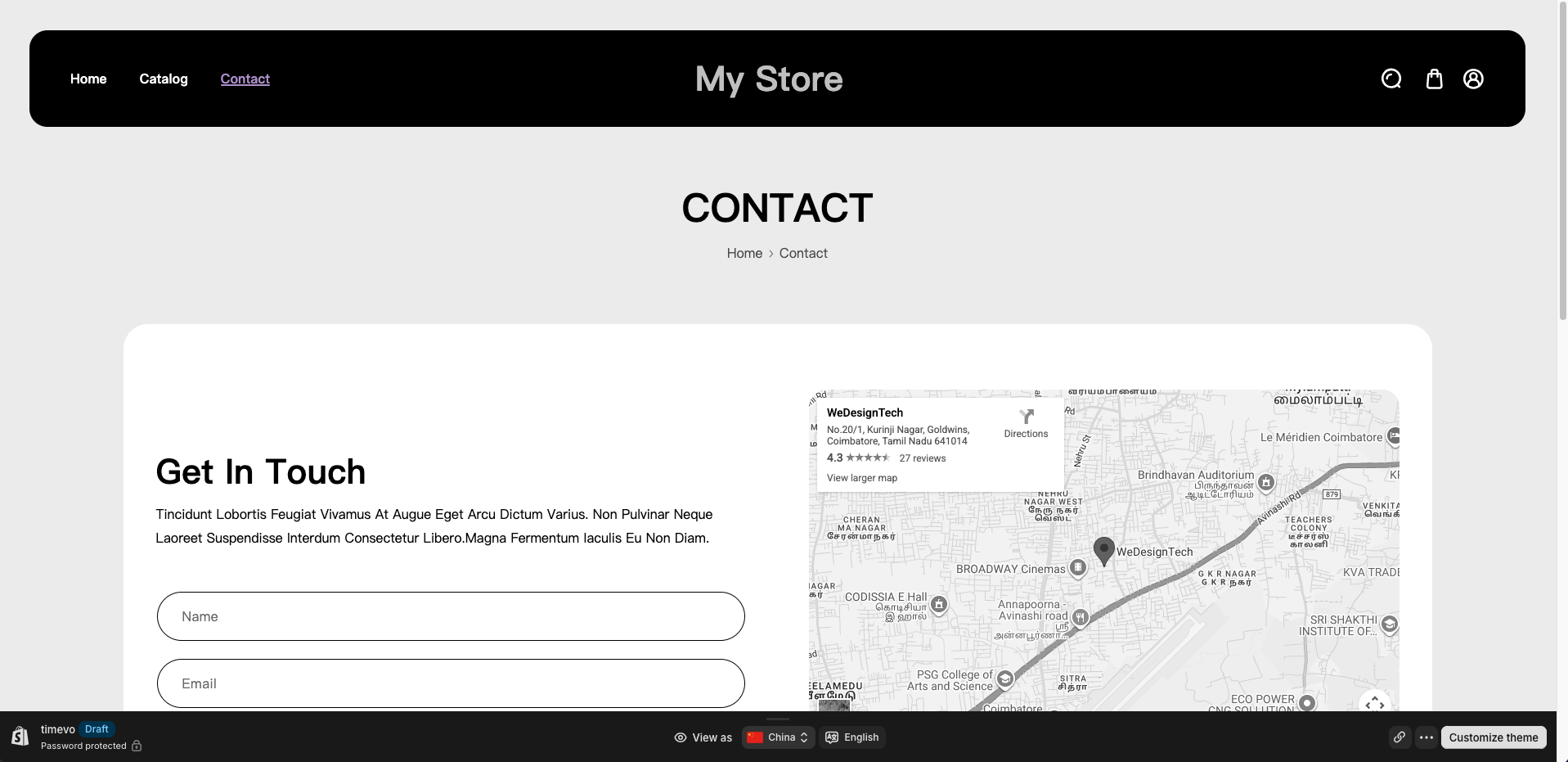Screen dimensions: 1568x762
Task: Click the user account icon
Action: click(1473, 79)
